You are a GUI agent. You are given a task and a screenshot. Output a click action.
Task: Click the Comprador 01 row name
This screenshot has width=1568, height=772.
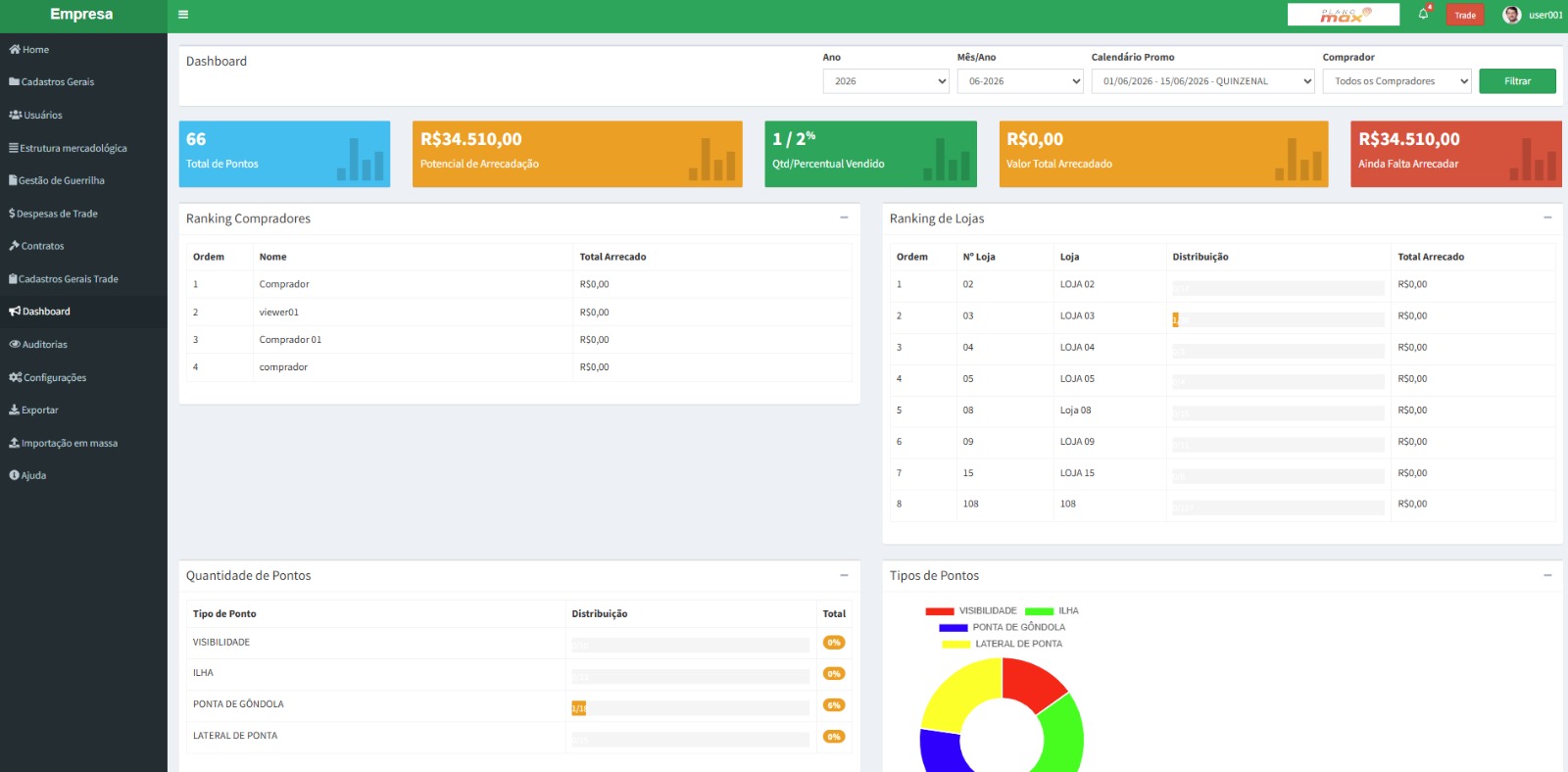click(x=290, y=340)
